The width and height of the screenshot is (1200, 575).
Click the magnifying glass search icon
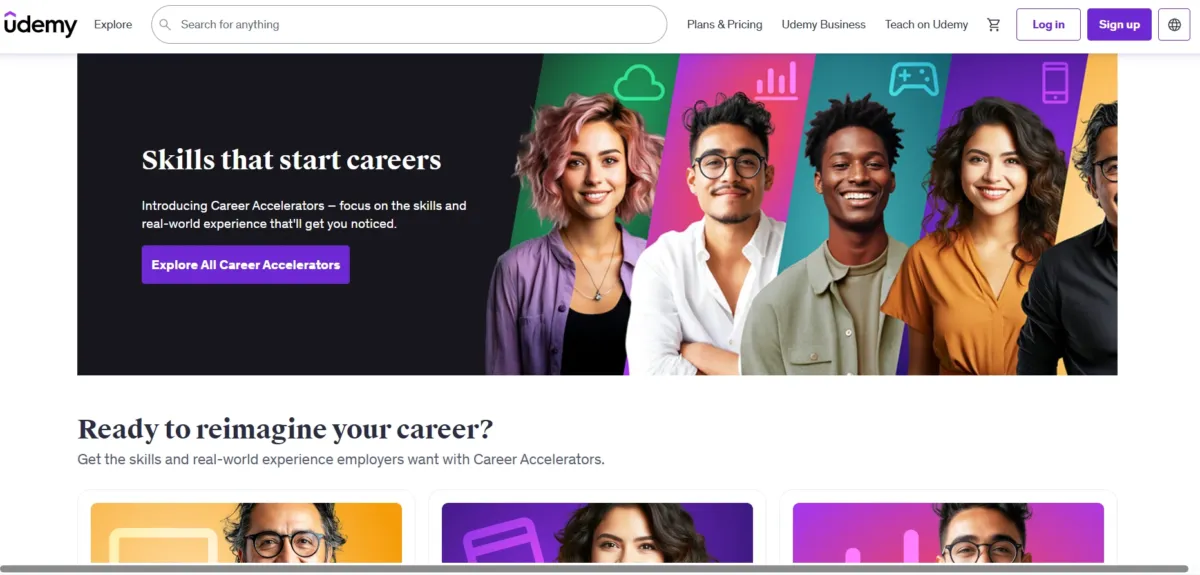tap(166, 24)
